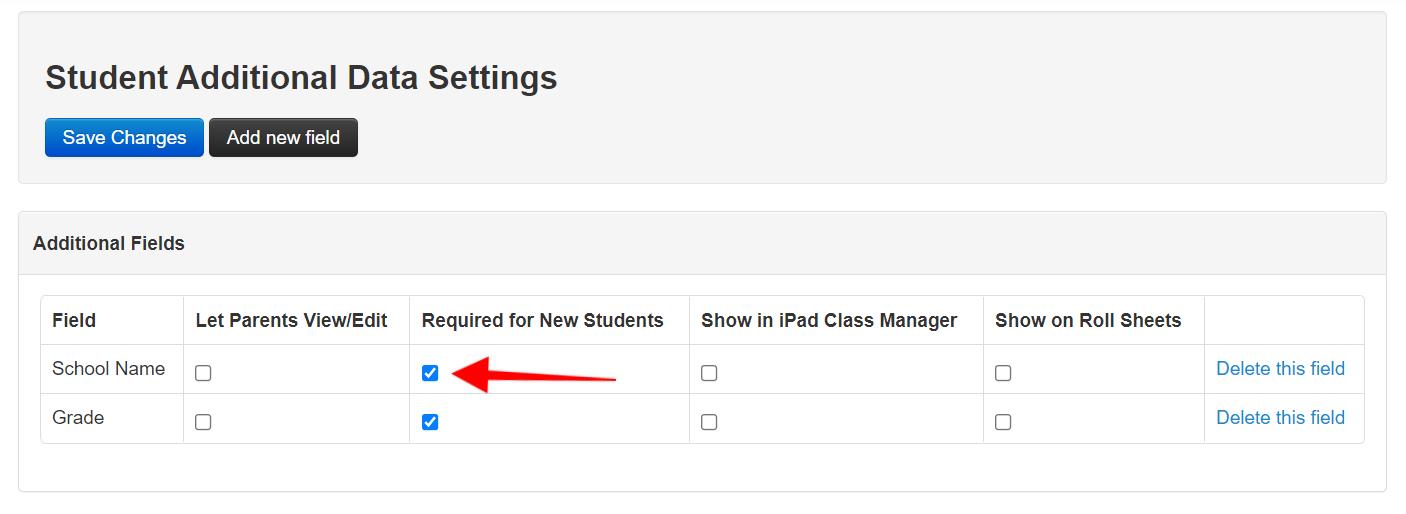Enable Show on Roll Sheets for Grade
This screenshot has height=514, width=1406.
pyautogui.click(x=1003, y=422)
